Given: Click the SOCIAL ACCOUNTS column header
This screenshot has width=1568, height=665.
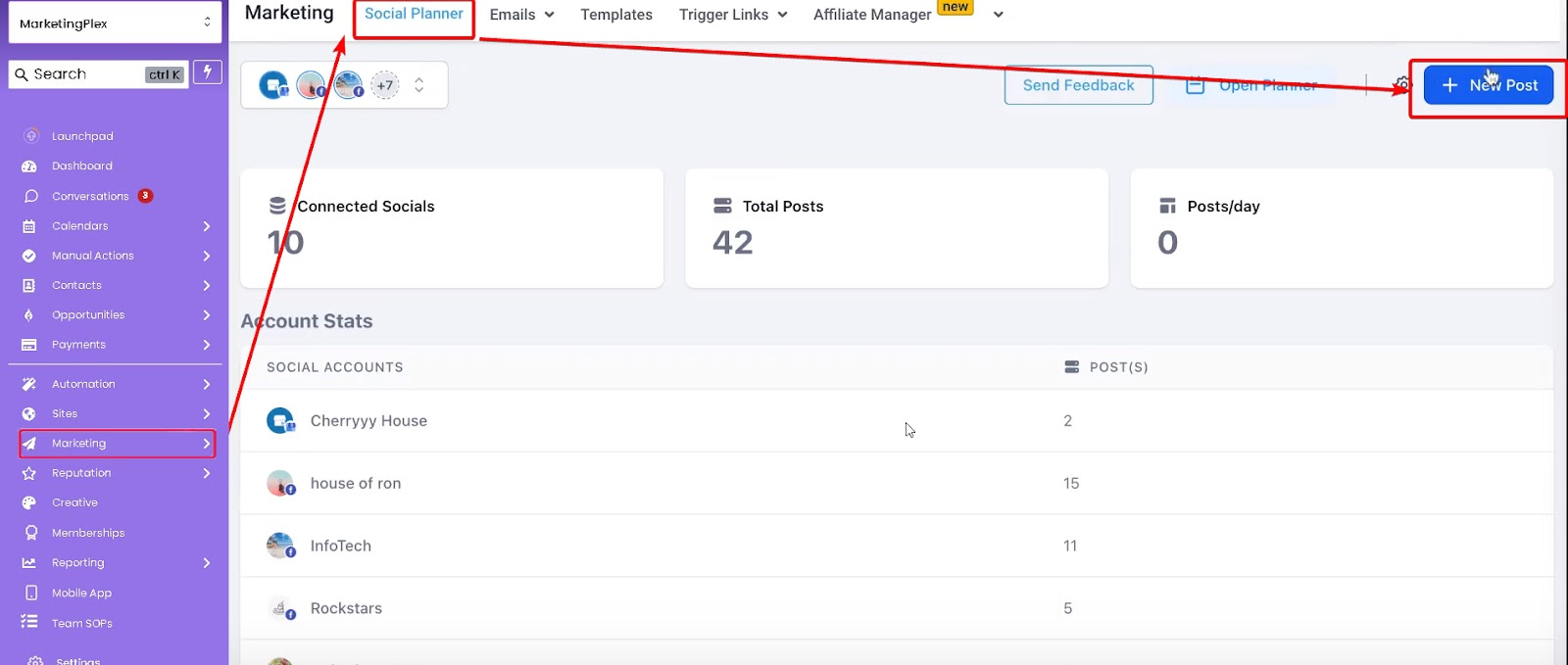Looking at the screenshot, I should coord(335,367).
